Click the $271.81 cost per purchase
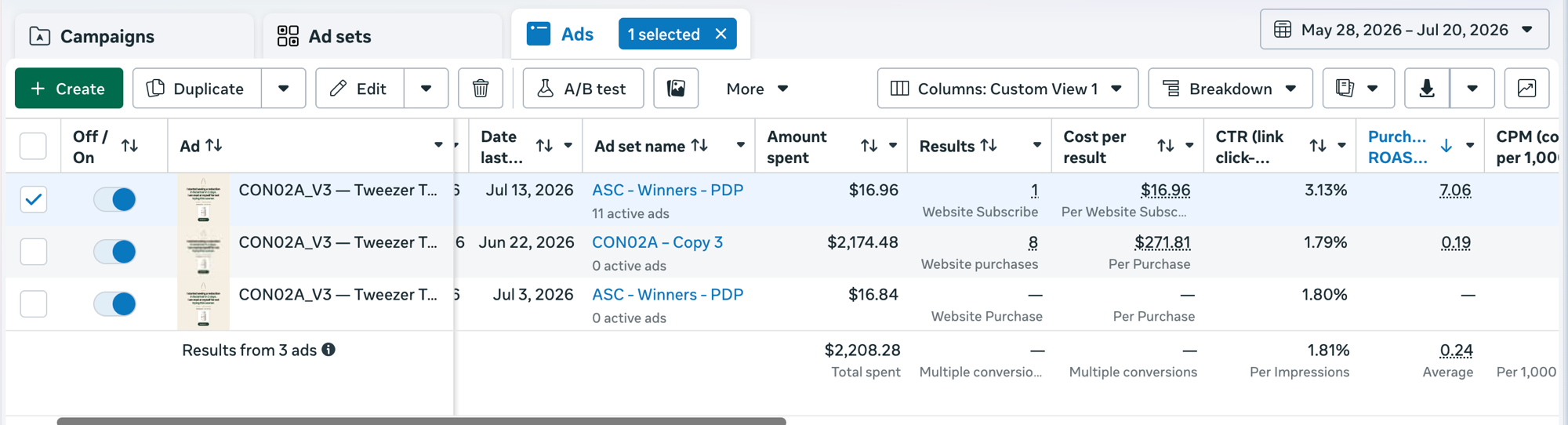This screenshot has height=425, width=1568. point(1163,243)
